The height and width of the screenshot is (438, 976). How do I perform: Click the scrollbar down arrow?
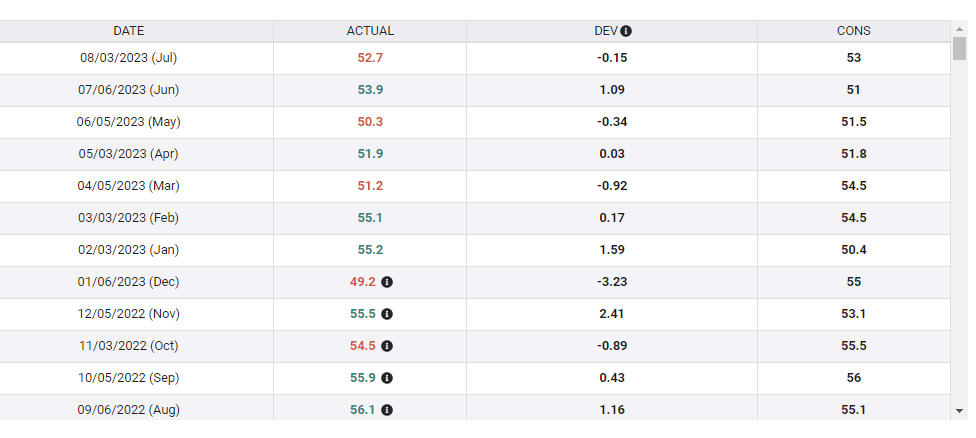(x=959, y=410)
